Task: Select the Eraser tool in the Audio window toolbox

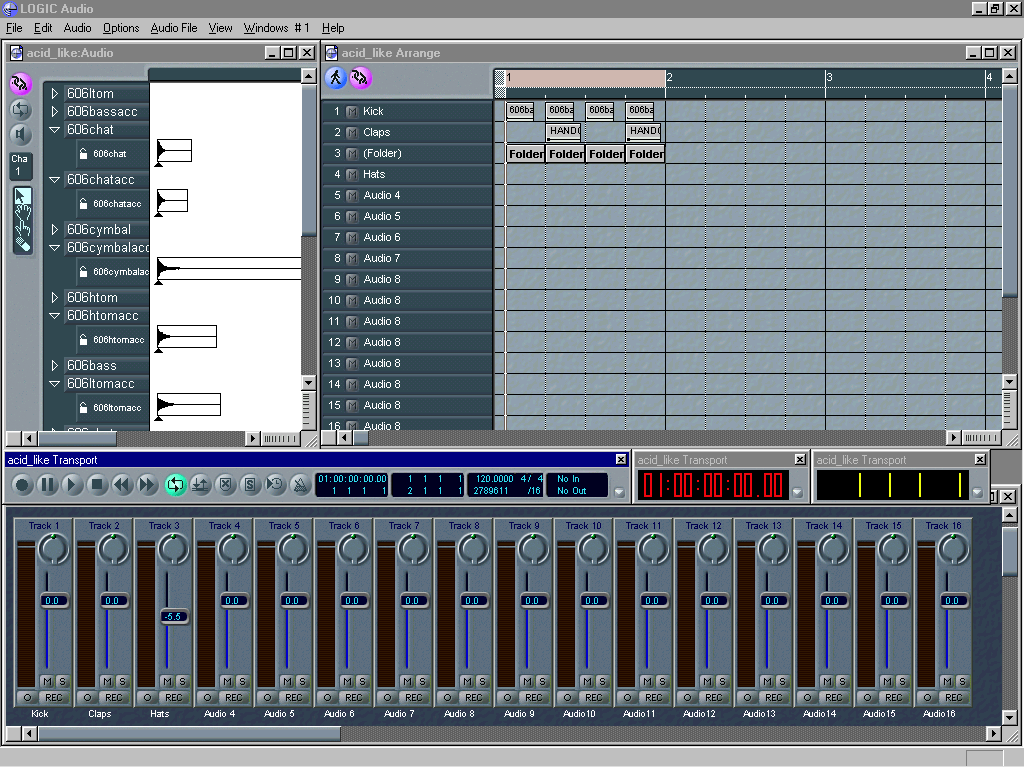Action: [x=22, y=244]
